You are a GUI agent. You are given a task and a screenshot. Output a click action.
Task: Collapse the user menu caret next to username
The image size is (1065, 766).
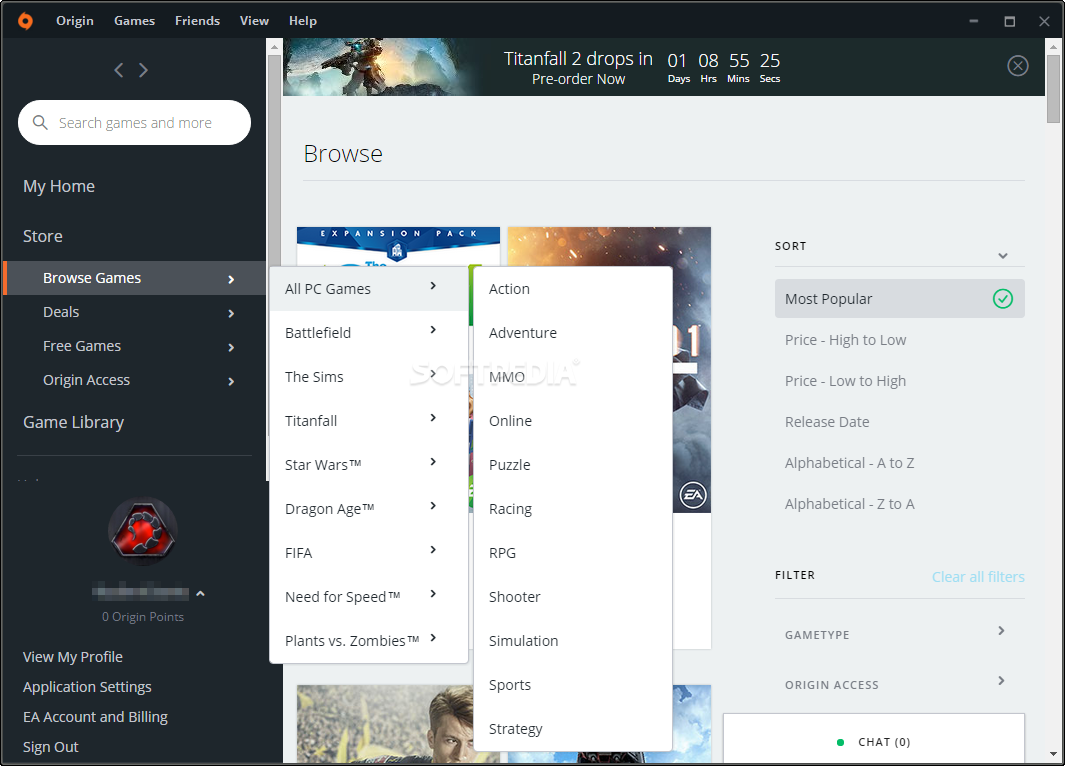[200, 594]
